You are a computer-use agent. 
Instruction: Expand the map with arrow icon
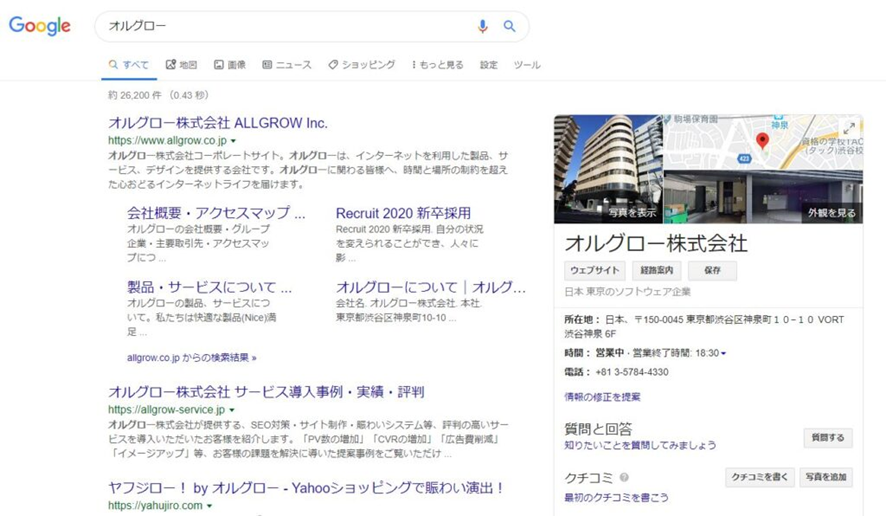tap(849, 128)
